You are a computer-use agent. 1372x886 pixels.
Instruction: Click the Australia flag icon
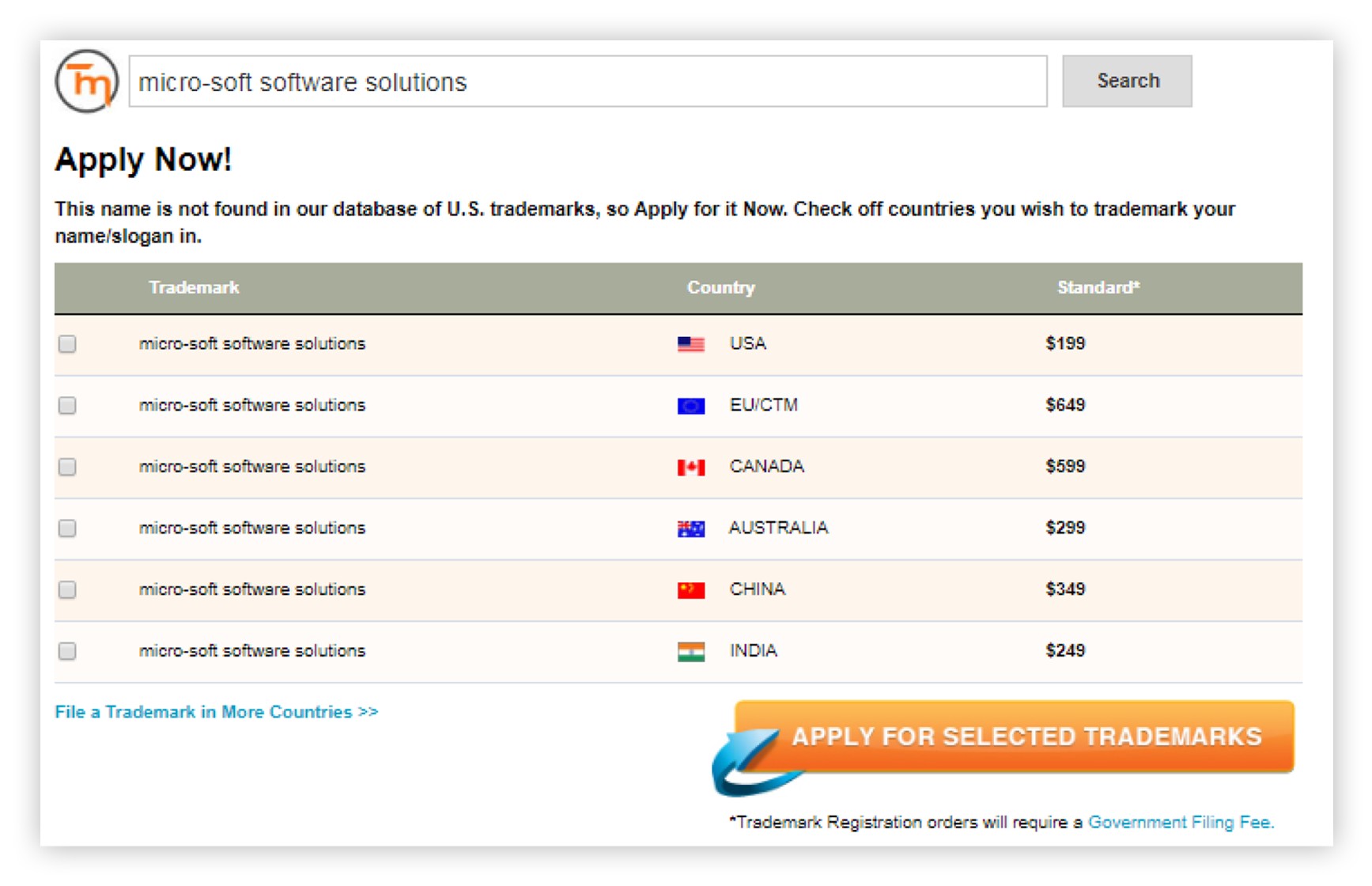click(690, 528)
